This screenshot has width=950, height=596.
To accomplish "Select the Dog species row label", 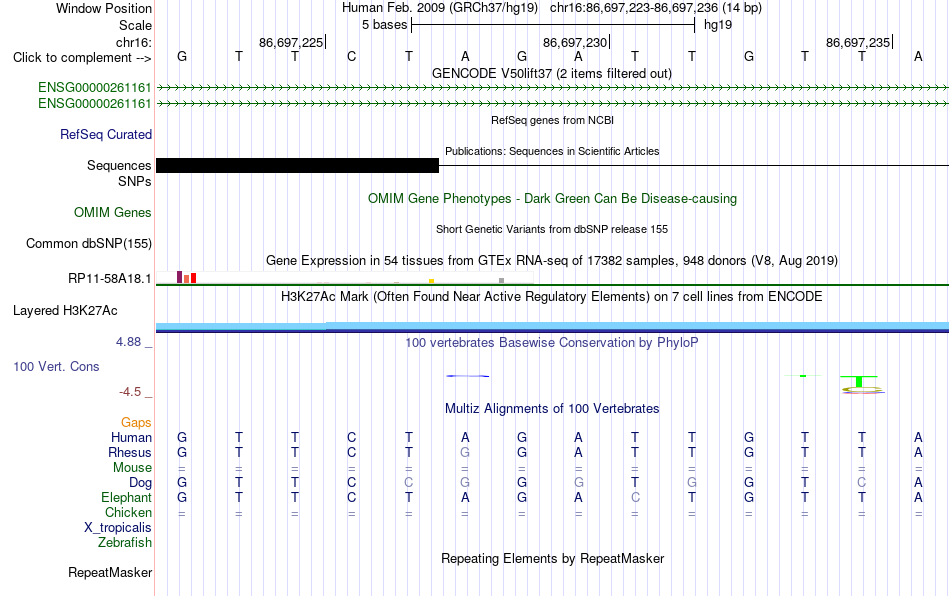I will point(140,483).
